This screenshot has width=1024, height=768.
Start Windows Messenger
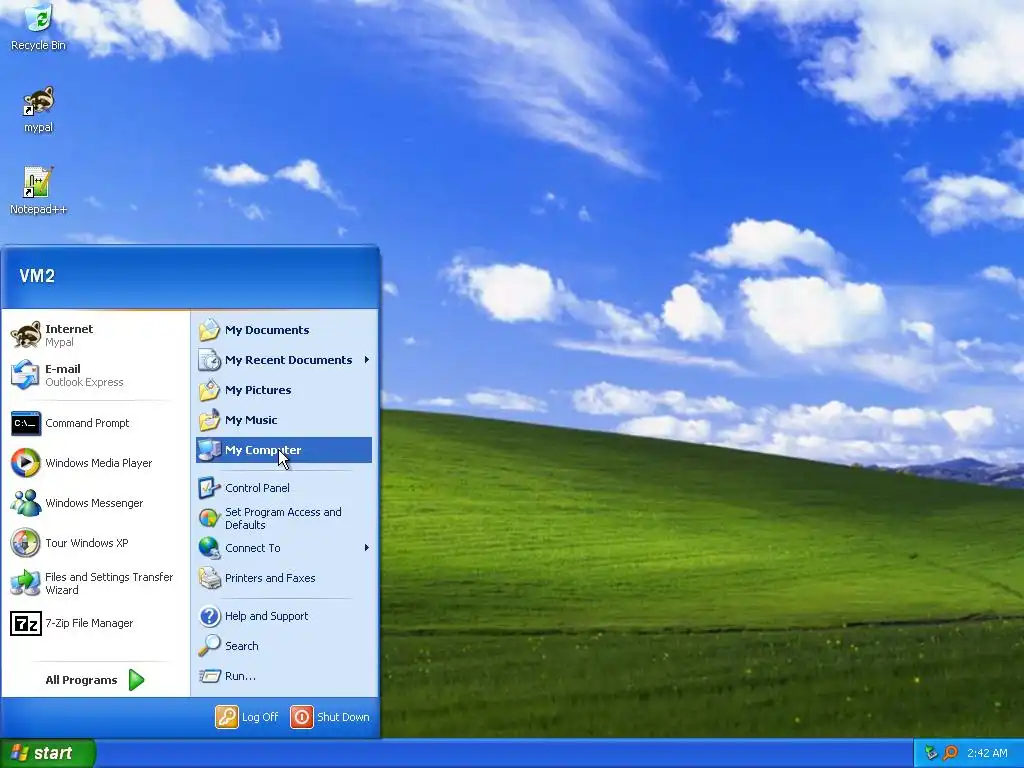(x=95, y=503)
